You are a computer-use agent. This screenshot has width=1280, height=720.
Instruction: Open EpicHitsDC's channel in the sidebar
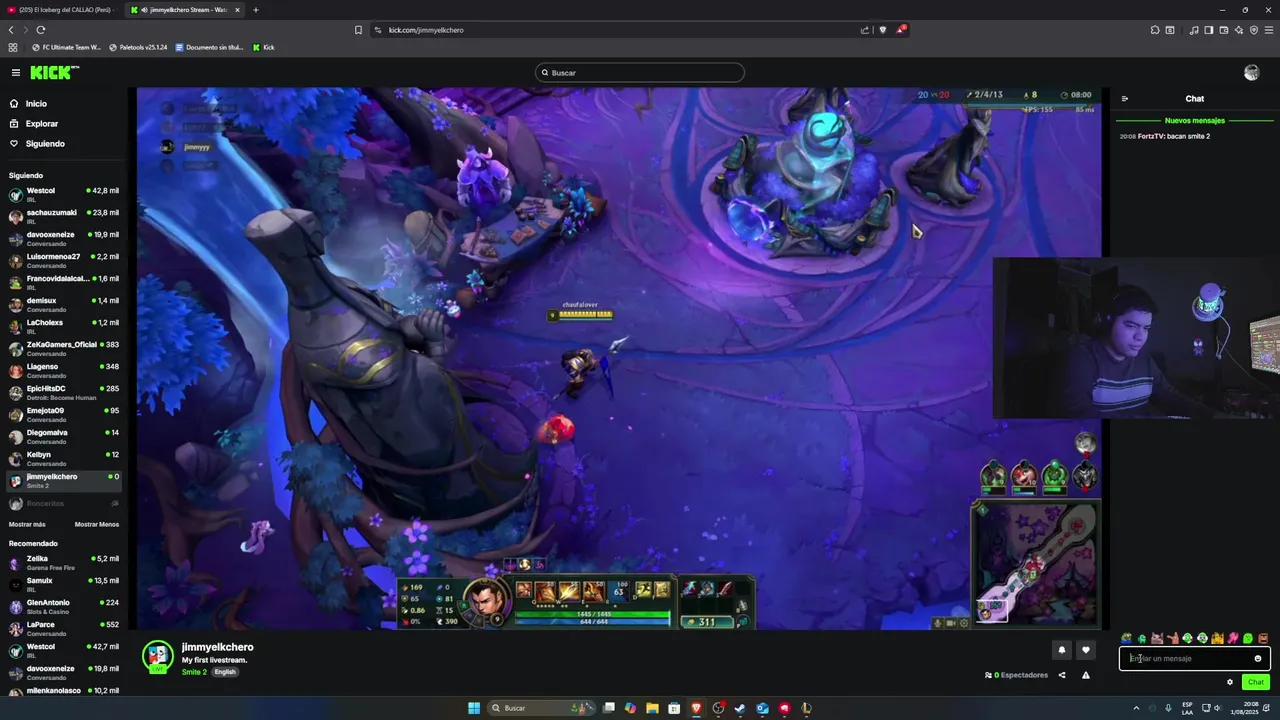click(x=63, y=392)
